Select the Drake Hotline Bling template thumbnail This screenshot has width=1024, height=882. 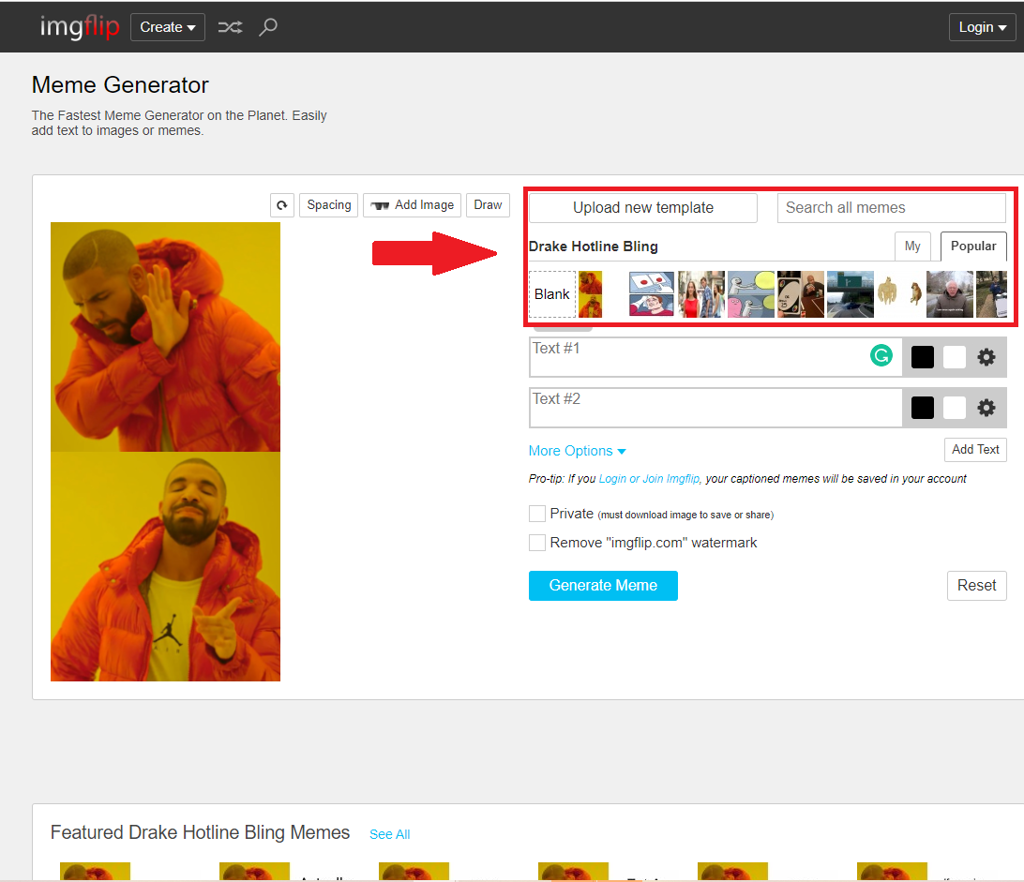pyautogui.click(x=590, y=294)
